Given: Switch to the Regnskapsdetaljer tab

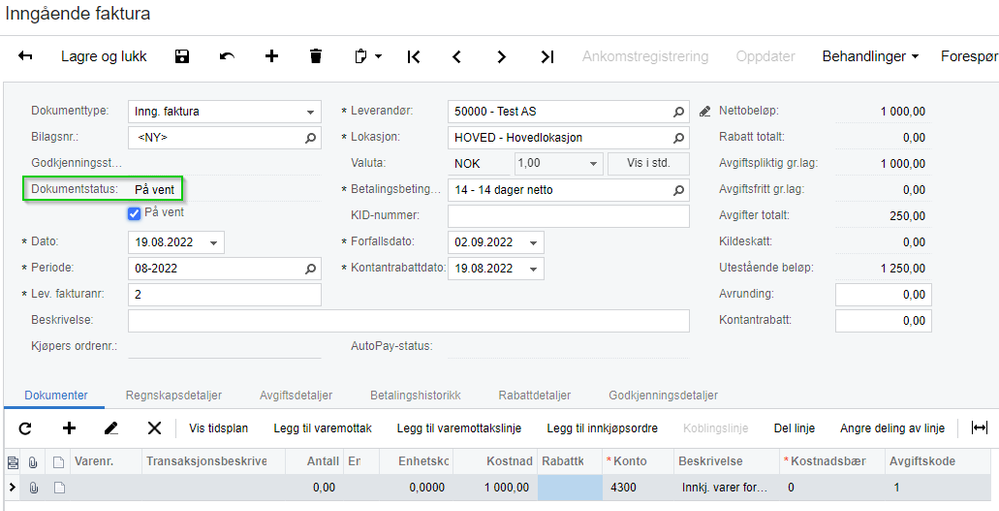Looking at the screenshot, I should tap(174, 395).
